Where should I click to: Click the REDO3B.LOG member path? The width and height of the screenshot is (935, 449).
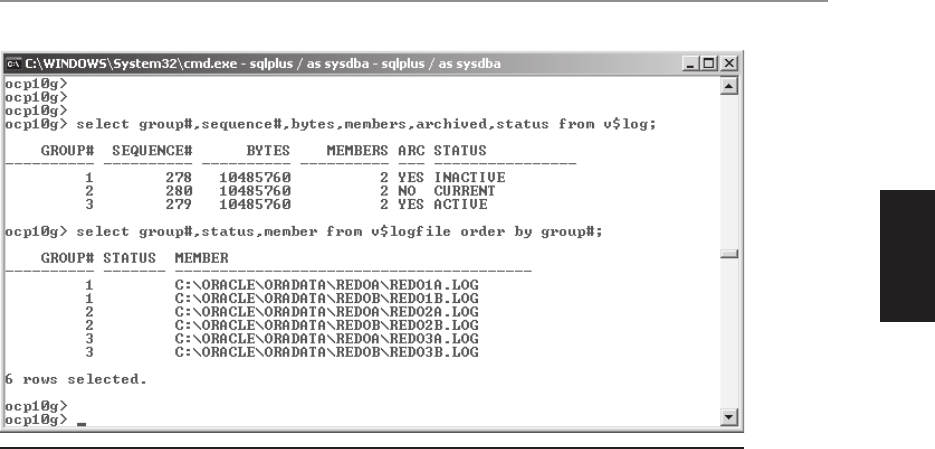click(327, 352)
